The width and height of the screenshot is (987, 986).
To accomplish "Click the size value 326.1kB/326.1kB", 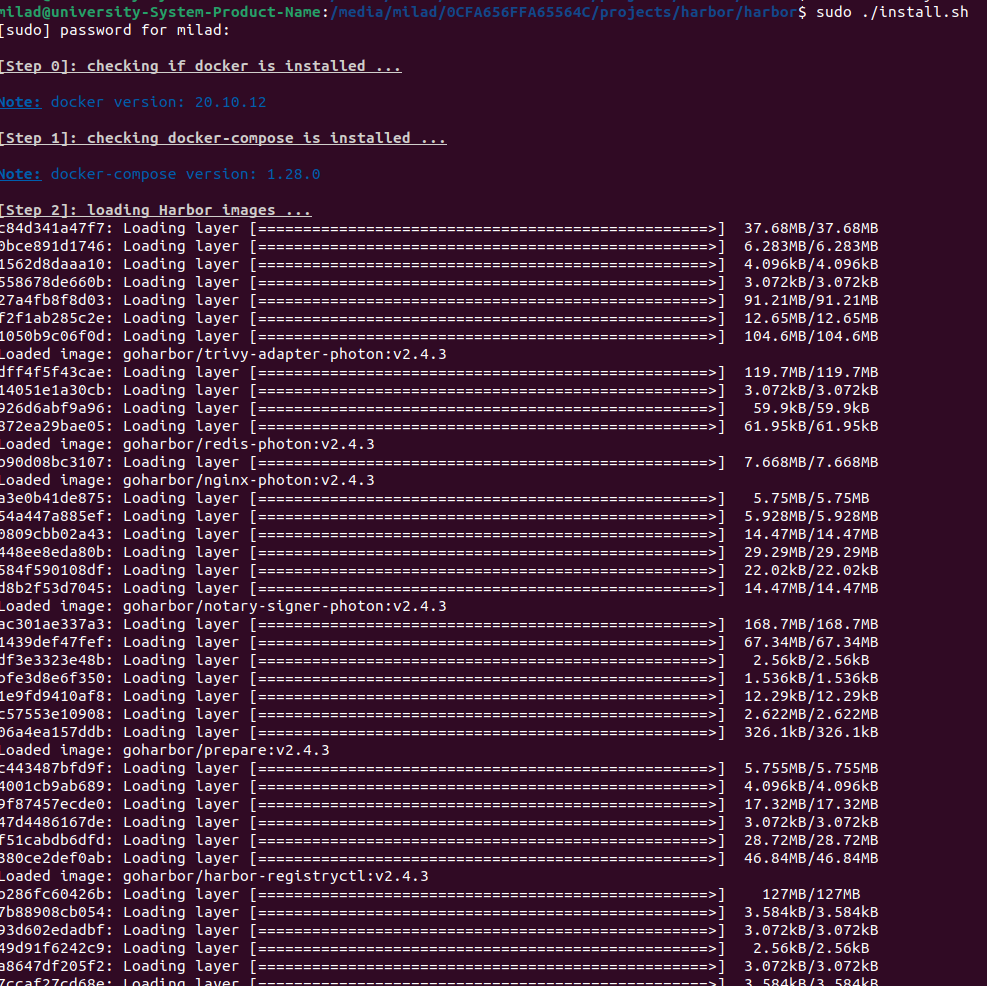I will coord(811,732).
